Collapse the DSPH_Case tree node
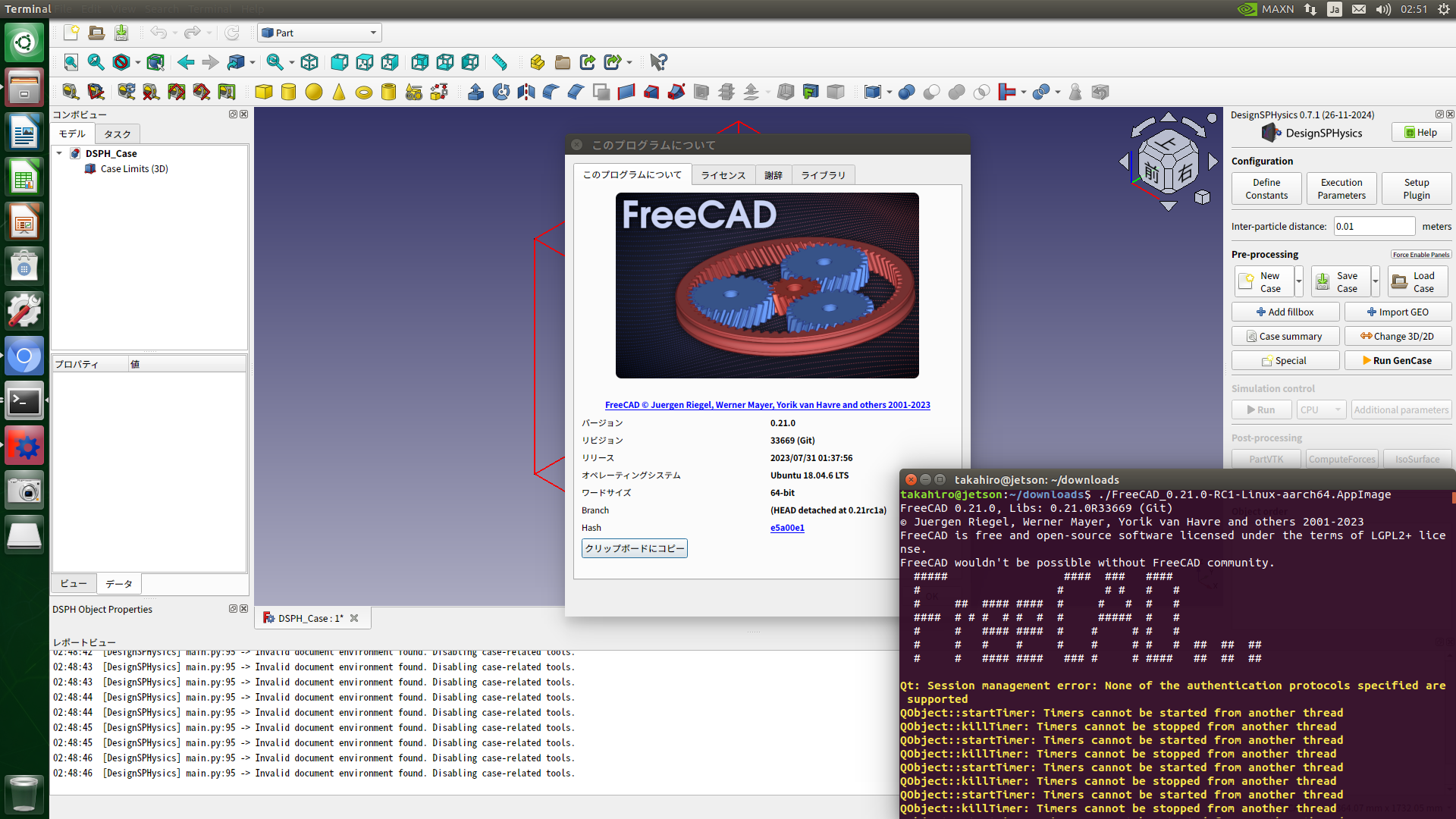 (x=59, y=153)
